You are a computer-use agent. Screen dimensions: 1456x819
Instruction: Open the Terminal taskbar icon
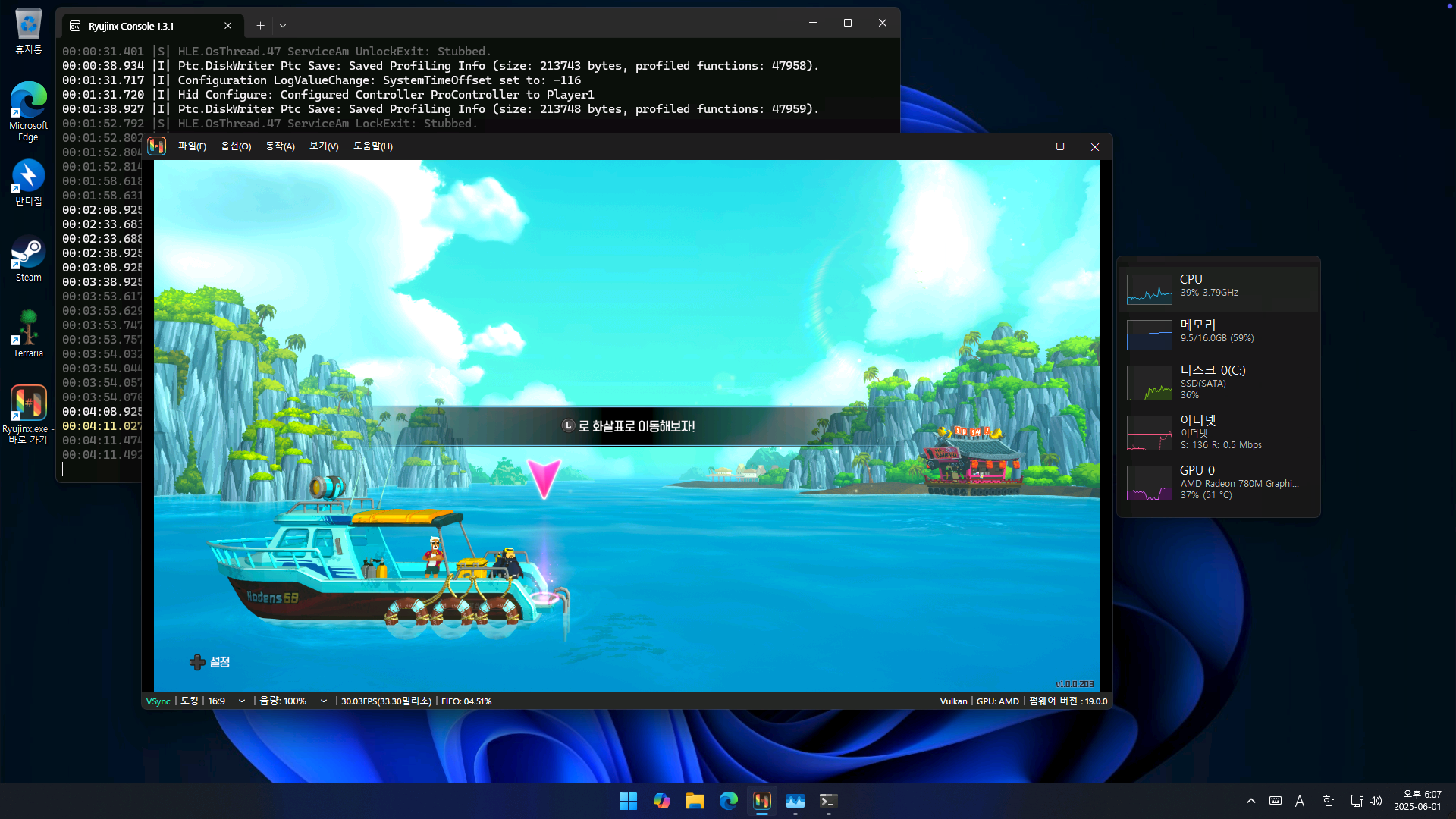[828, 801]
